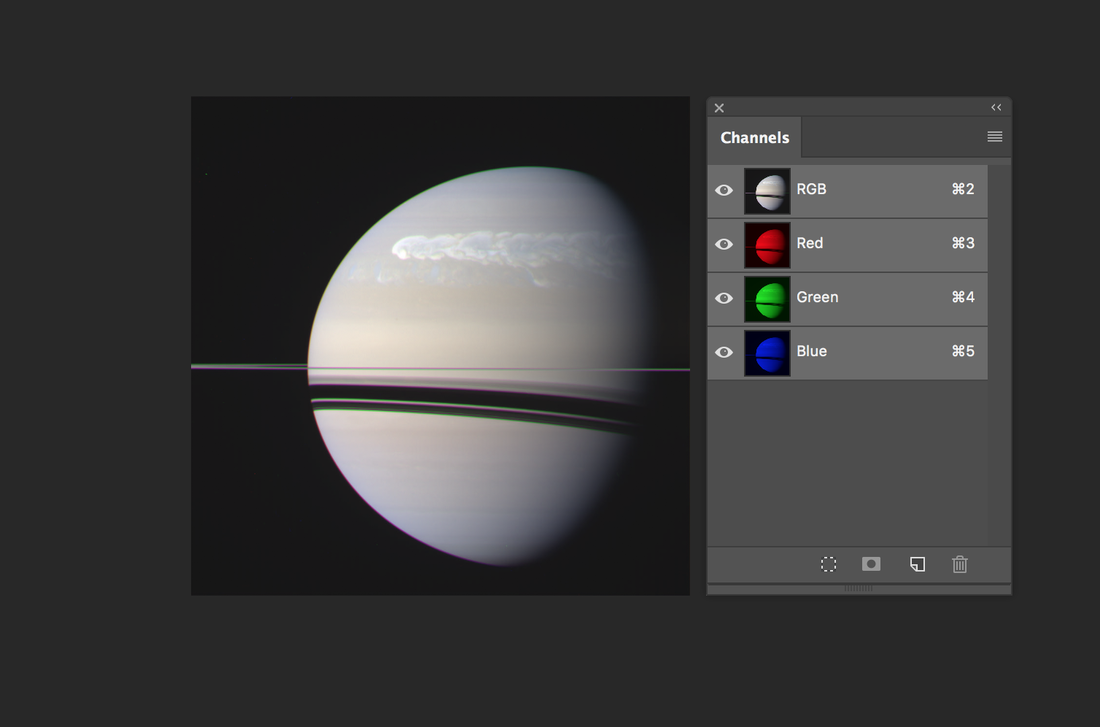Viewport: 1100px width, 727px height.
Task: Click the Save selection as channel icon
Action: 871,564
